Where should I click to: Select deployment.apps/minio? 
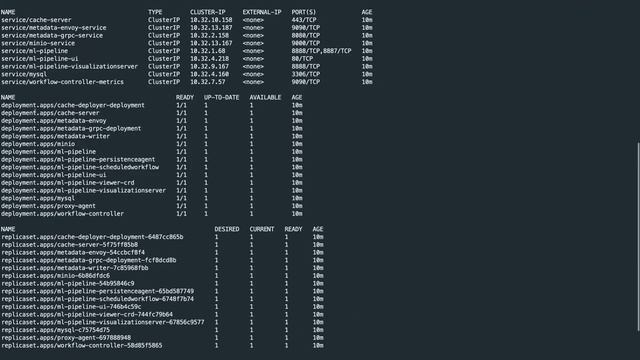coord(38,144)
